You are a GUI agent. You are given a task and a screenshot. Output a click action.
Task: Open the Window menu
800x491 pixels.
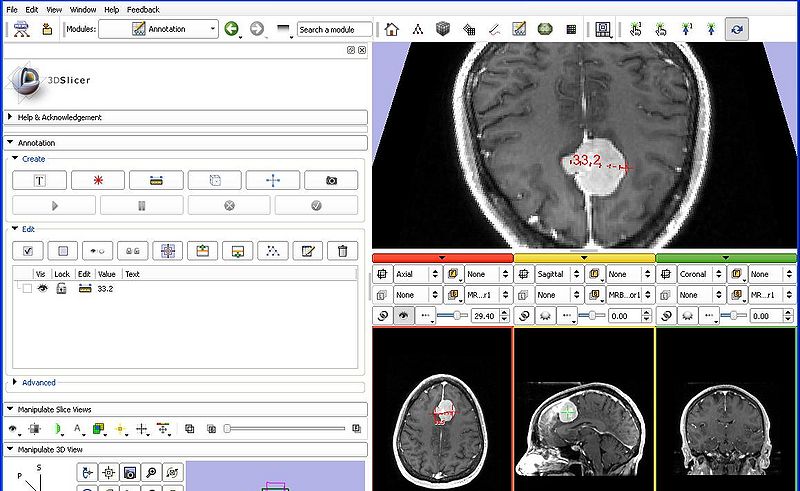pos(83,9)
